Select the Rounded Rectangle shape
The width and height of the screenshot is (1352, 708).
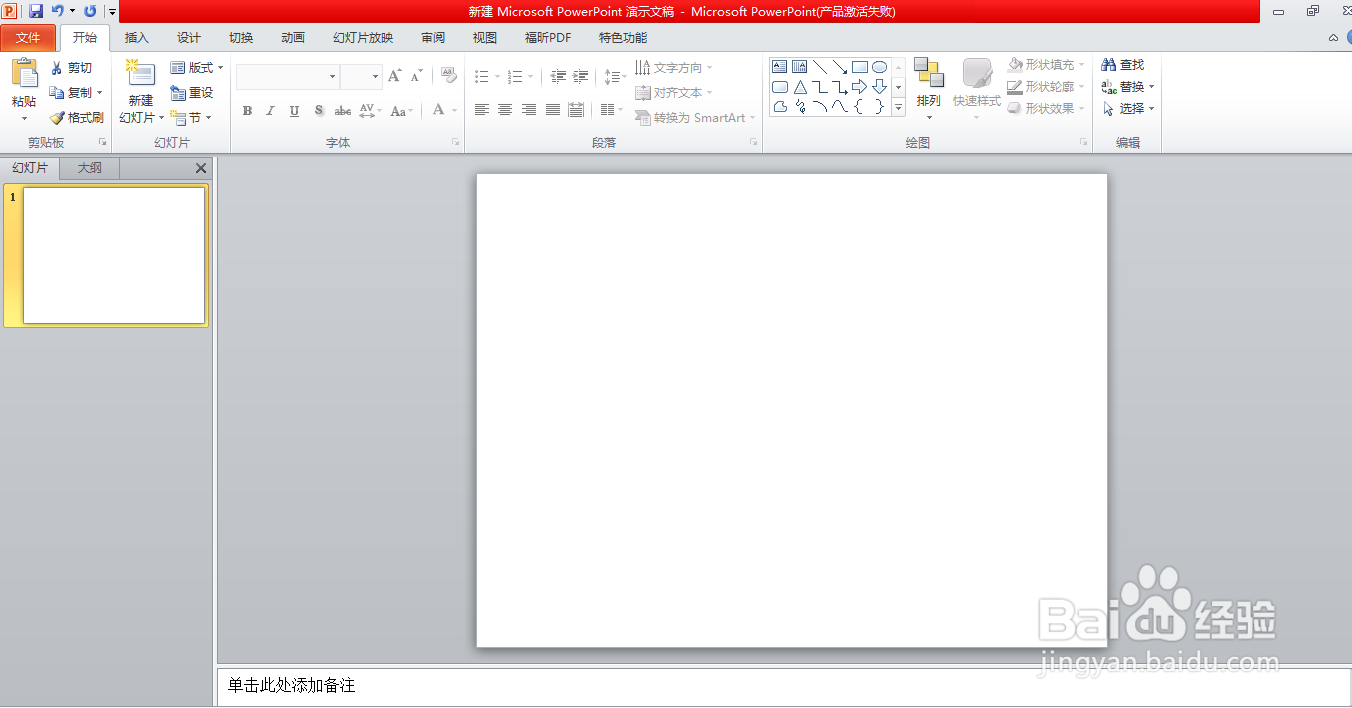click(780, 87)
